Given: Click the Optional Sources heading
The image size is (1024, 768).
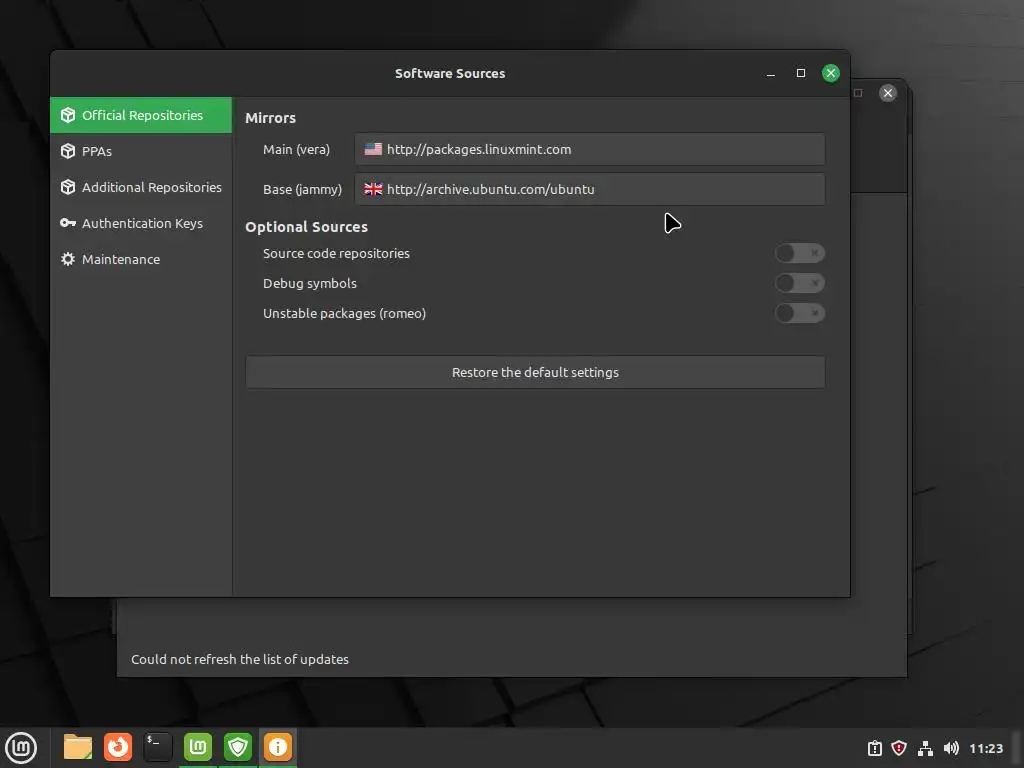Looking at the screenshot, I should pyautogui.click(x=306, y=227).
